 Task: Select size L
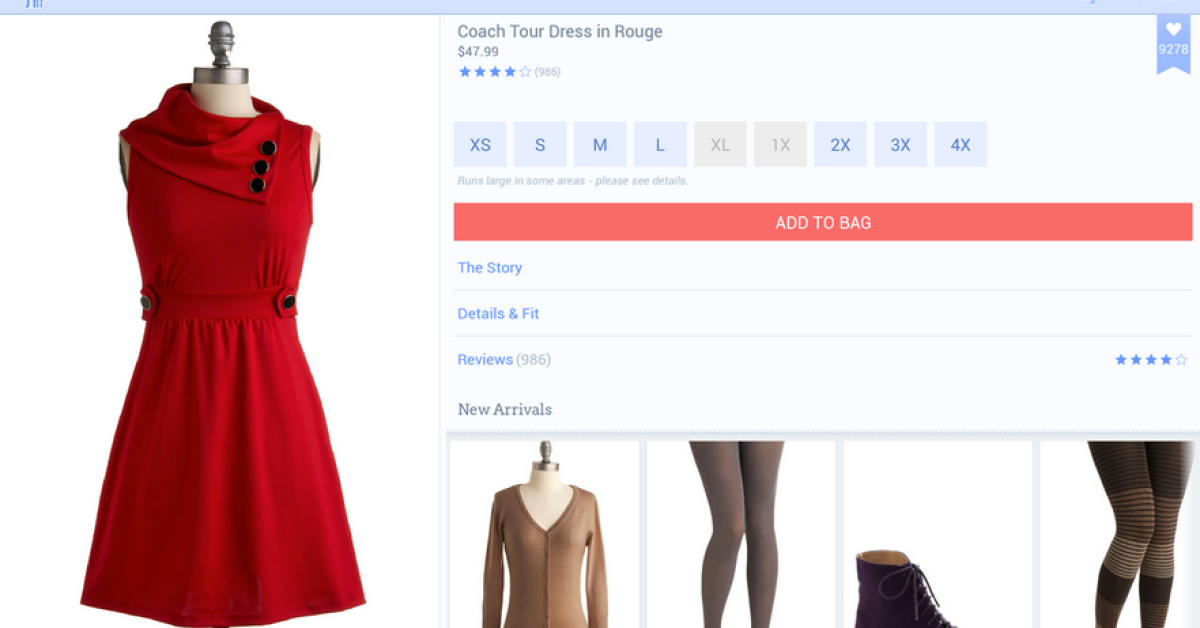(x=660, y=145)
